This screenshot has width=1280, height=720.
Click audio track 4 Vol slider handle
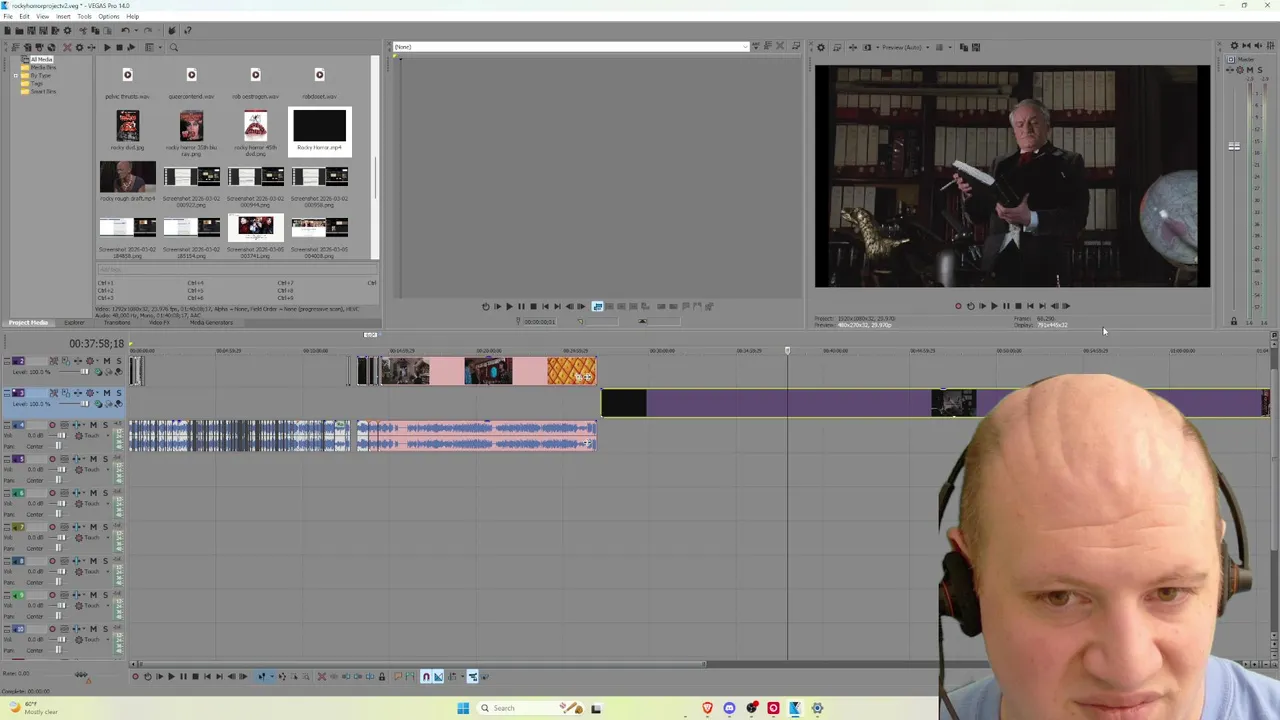61,435
